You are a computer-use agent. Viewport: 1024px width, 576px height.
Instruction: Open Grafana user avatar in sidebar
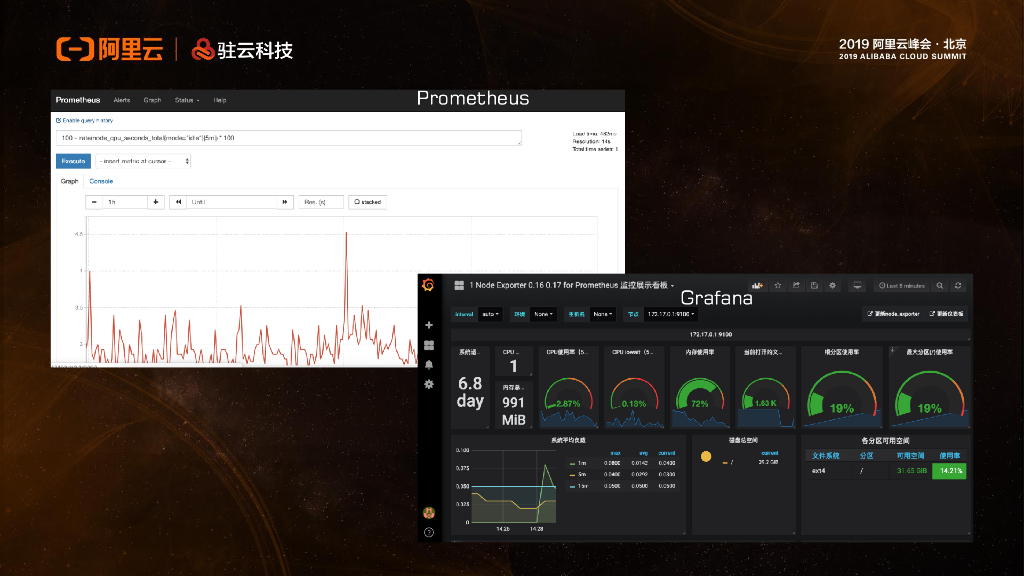429,513
